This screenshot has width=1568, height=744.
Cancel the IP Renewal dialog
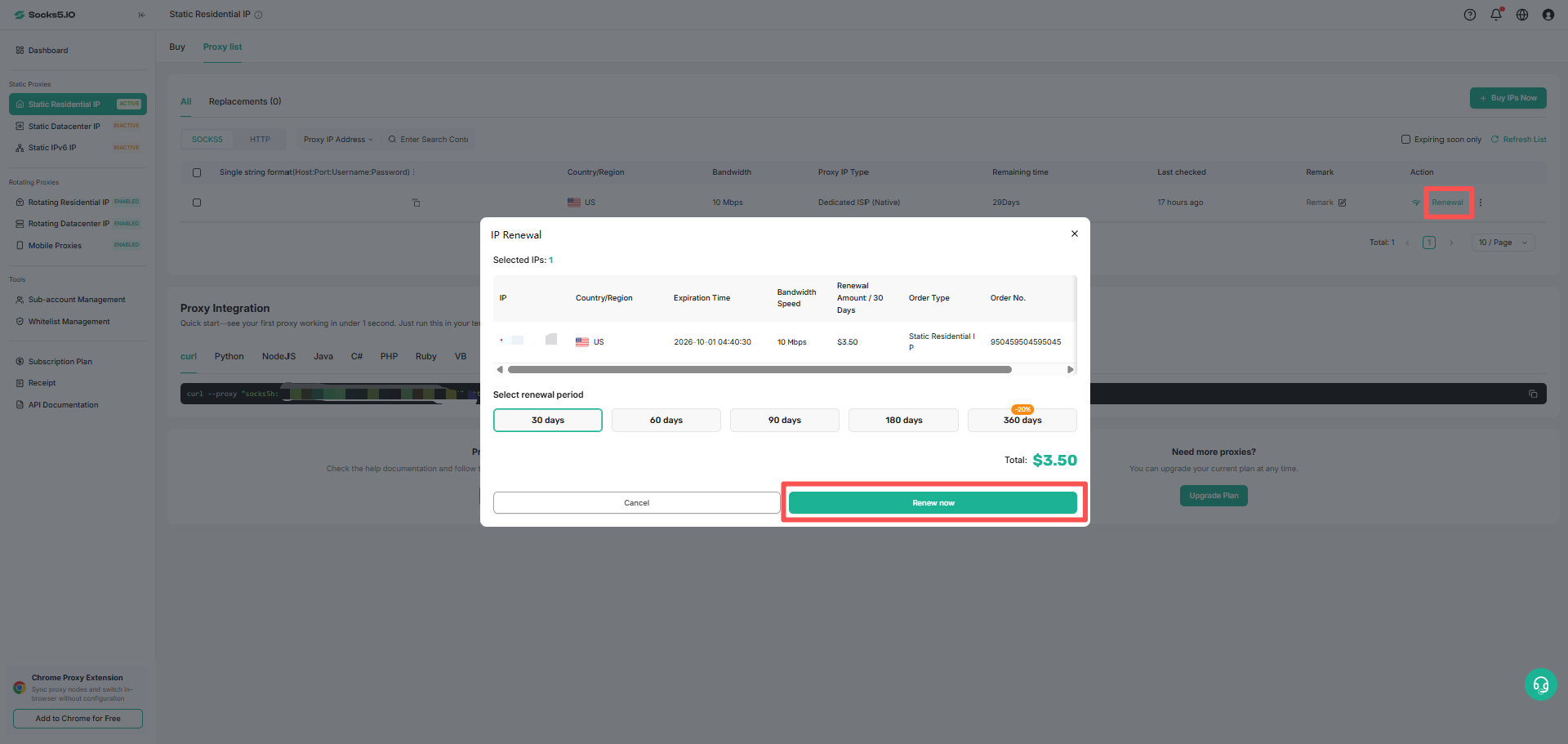tap(636, 503)
